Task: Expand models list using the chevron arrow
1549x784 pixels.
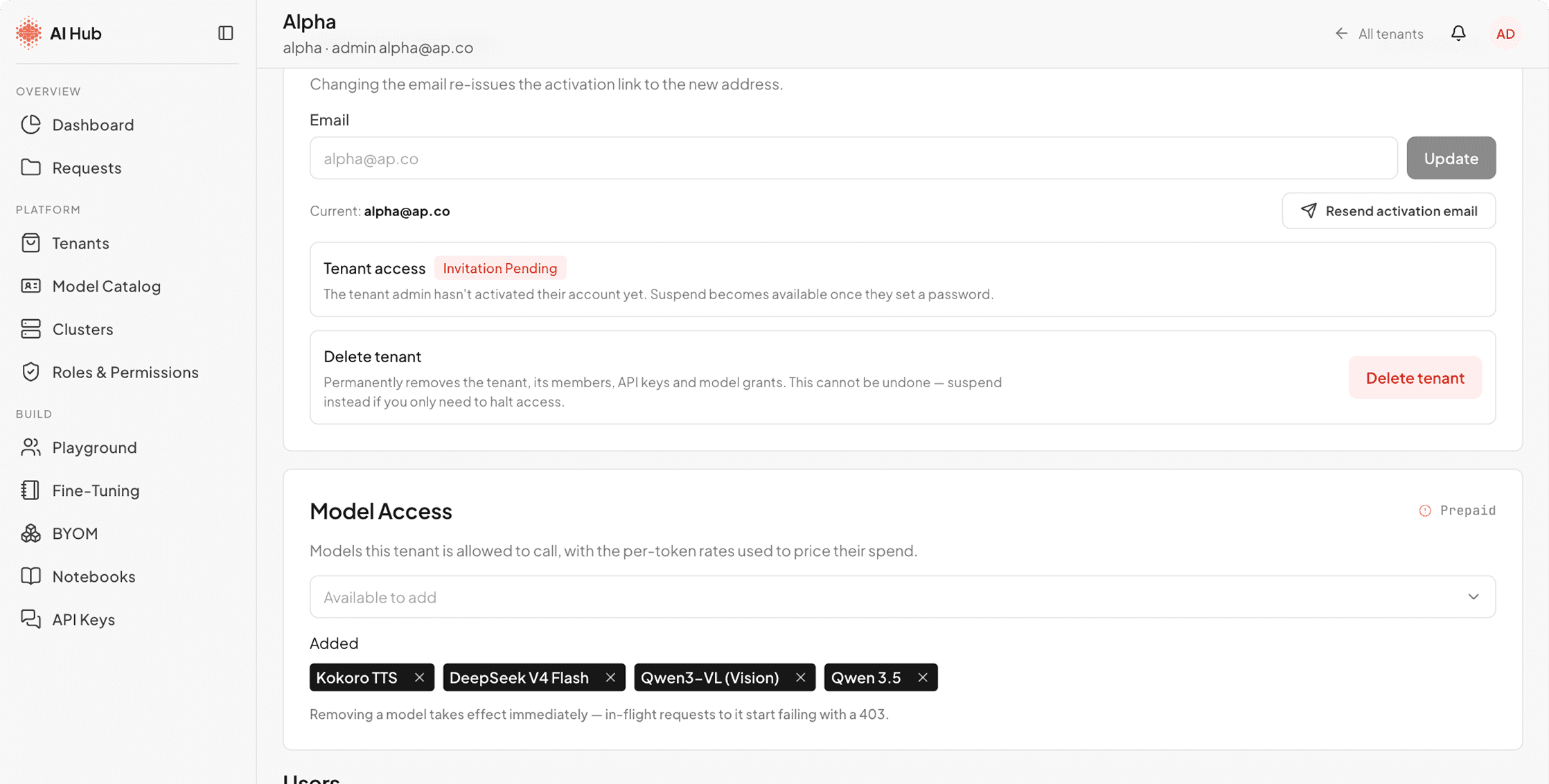Action: point(1473,597)
